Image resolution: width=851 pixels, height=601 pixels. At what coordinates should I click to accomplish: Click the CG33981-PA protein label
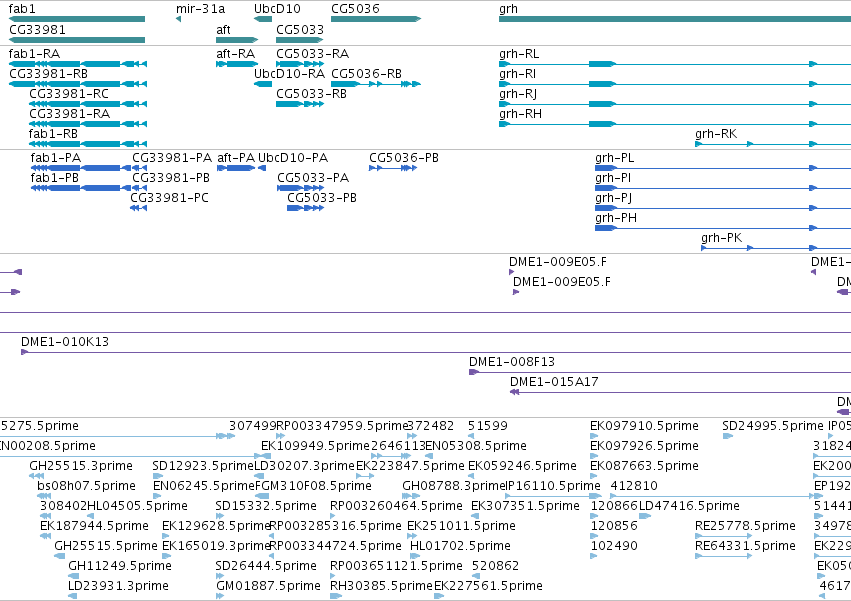[x=172, y=158]
